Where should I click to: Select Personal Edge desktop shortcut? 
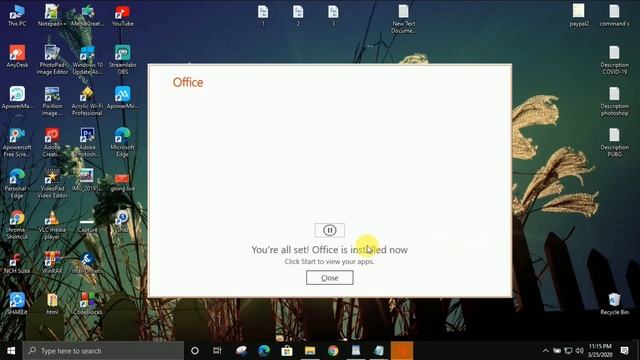17,184
